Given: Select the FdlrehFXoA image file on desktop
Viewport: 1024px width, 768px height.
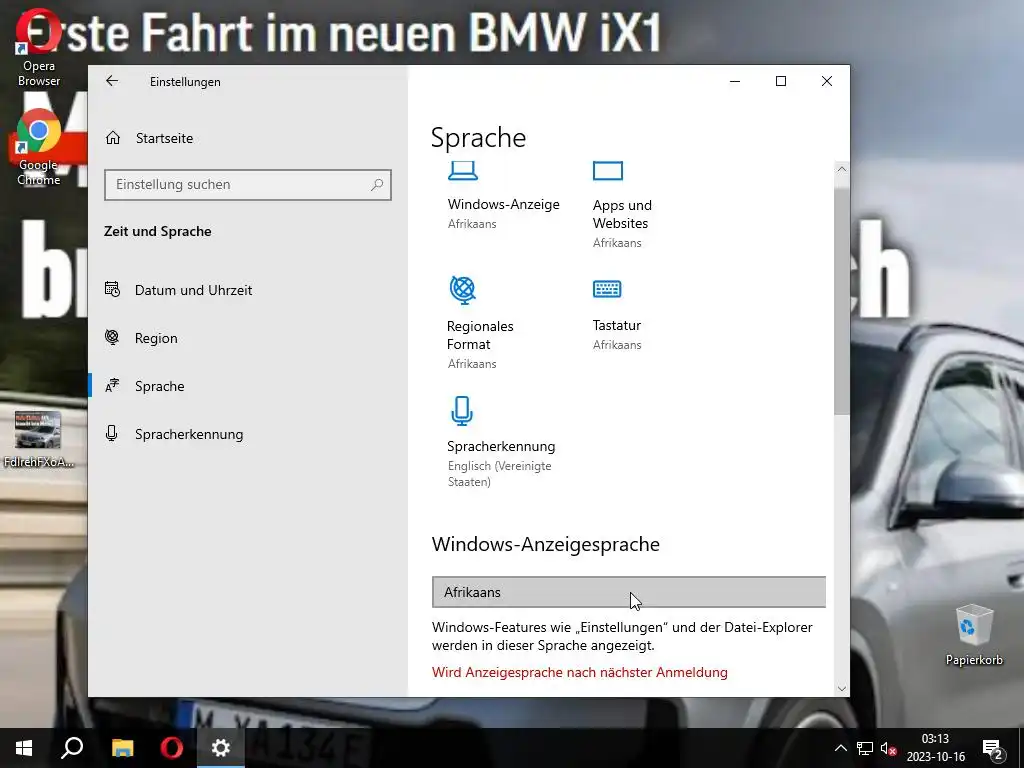Looking at the screenshot, I should [39, 440].
